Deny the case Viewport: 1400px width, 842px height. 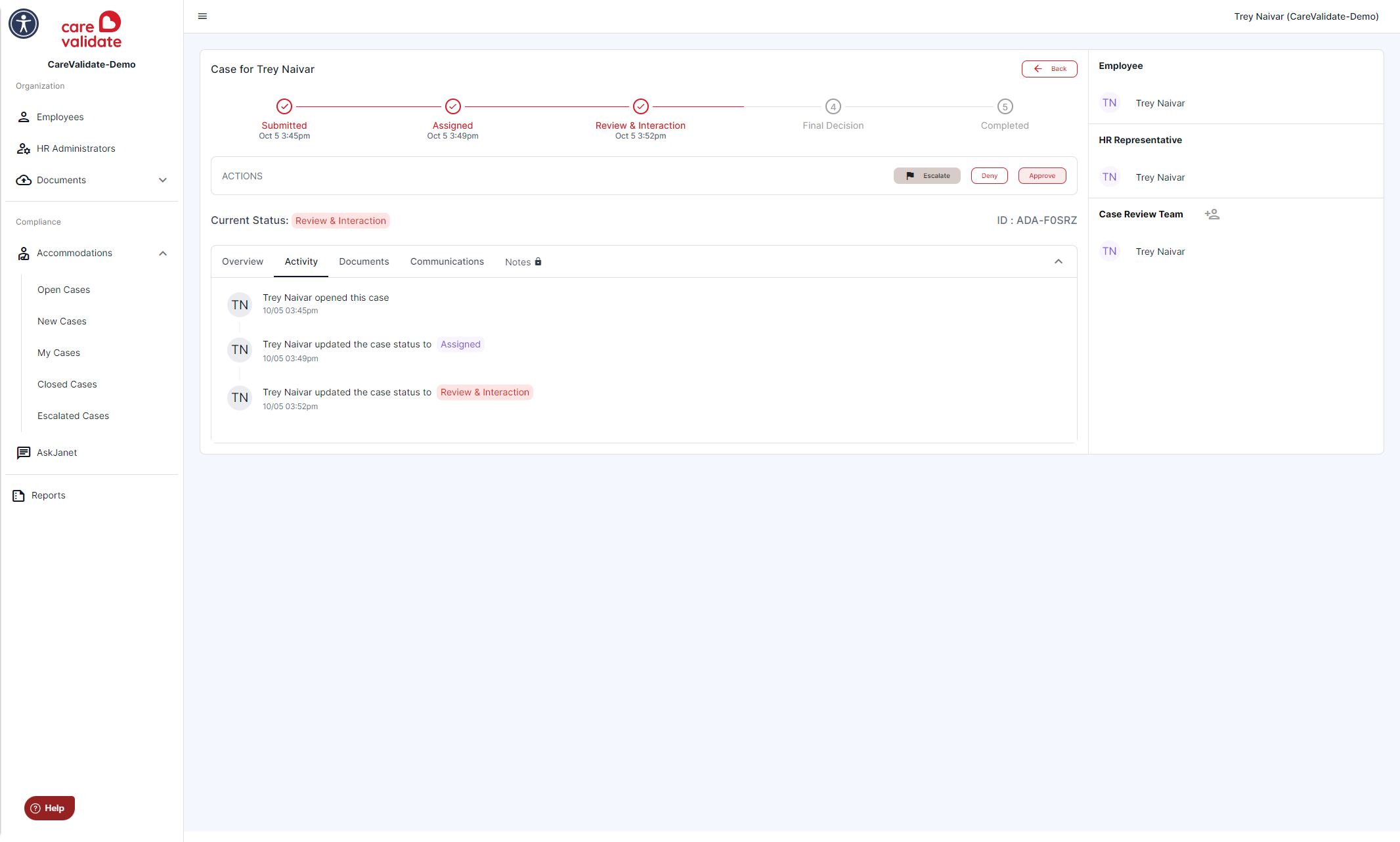pyautogui.click(x=990, y=176)
